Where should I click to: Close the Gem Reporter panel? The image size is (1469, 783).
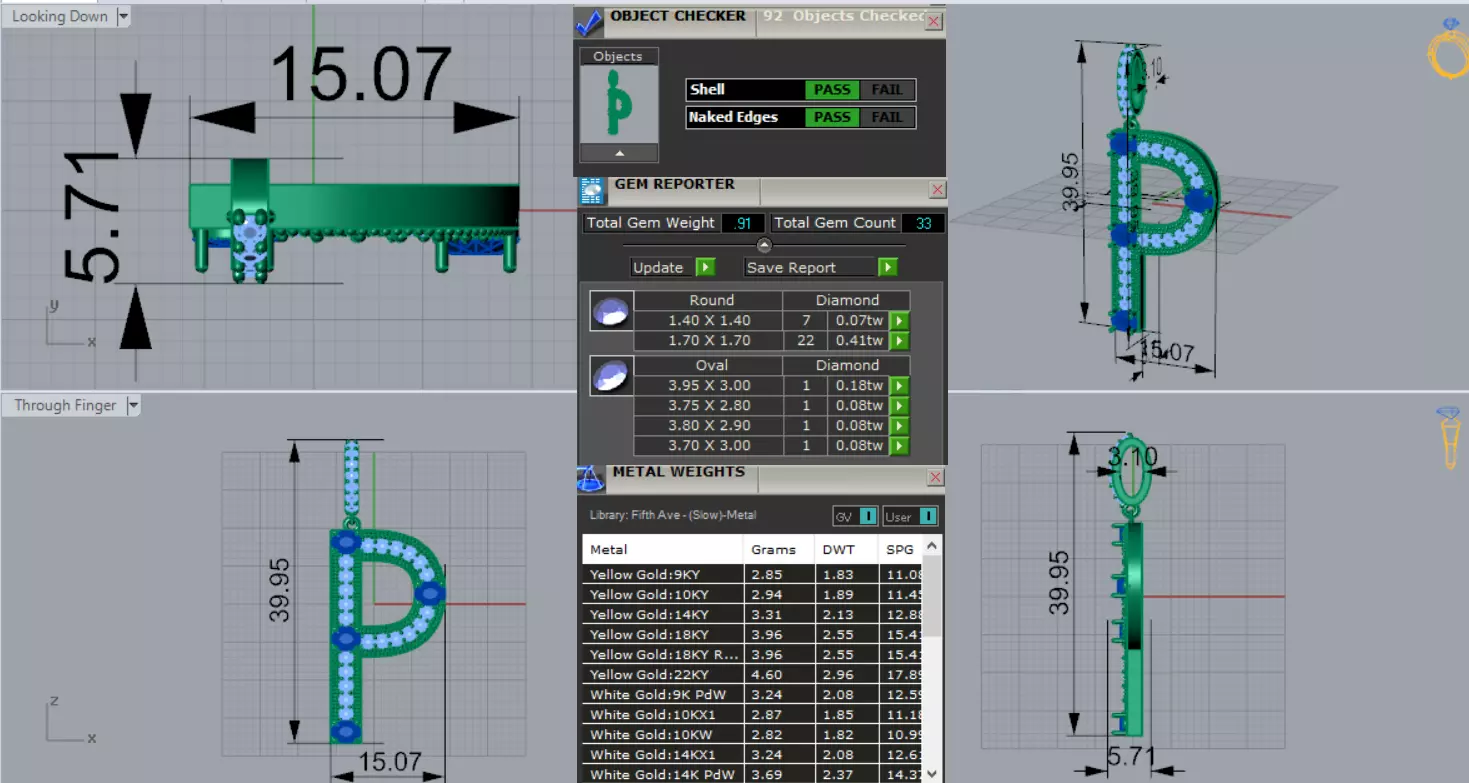[937, 189]
